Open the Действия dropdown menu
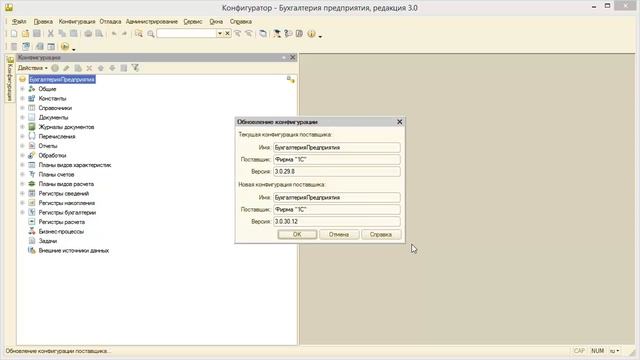 [x=33, y=68]
